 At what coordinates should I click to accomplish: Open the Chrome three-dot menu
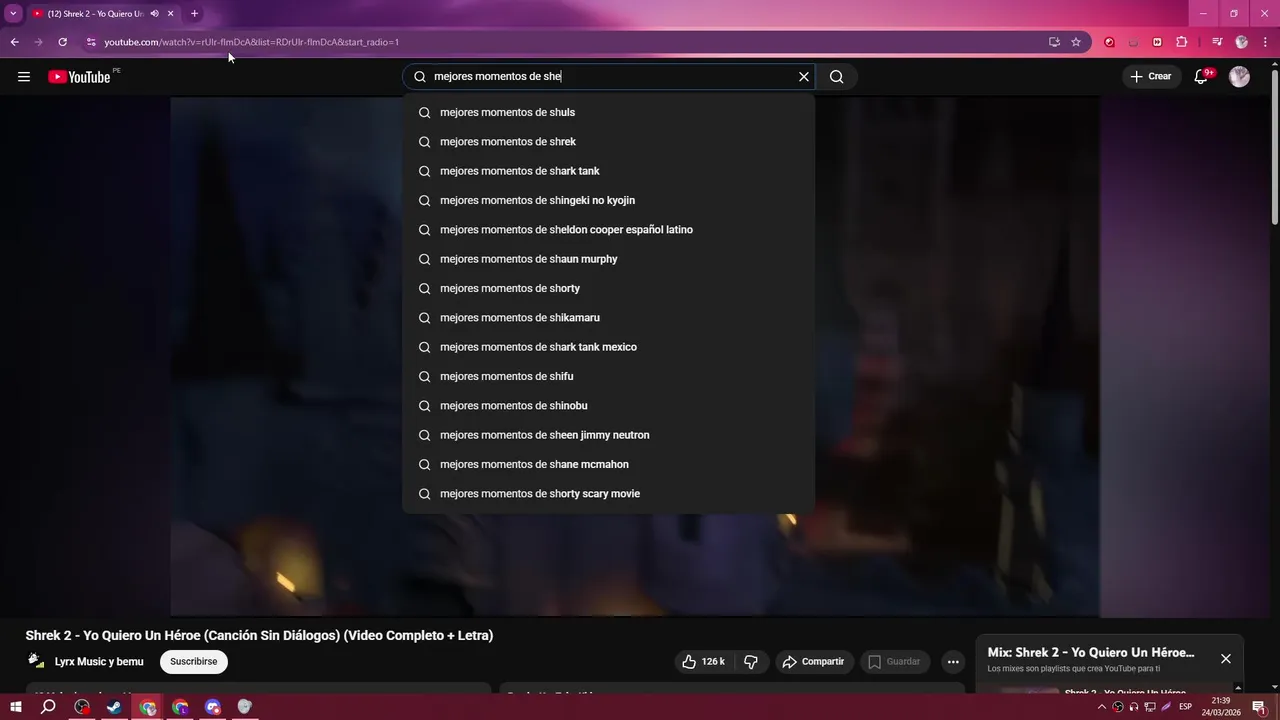1265,42
